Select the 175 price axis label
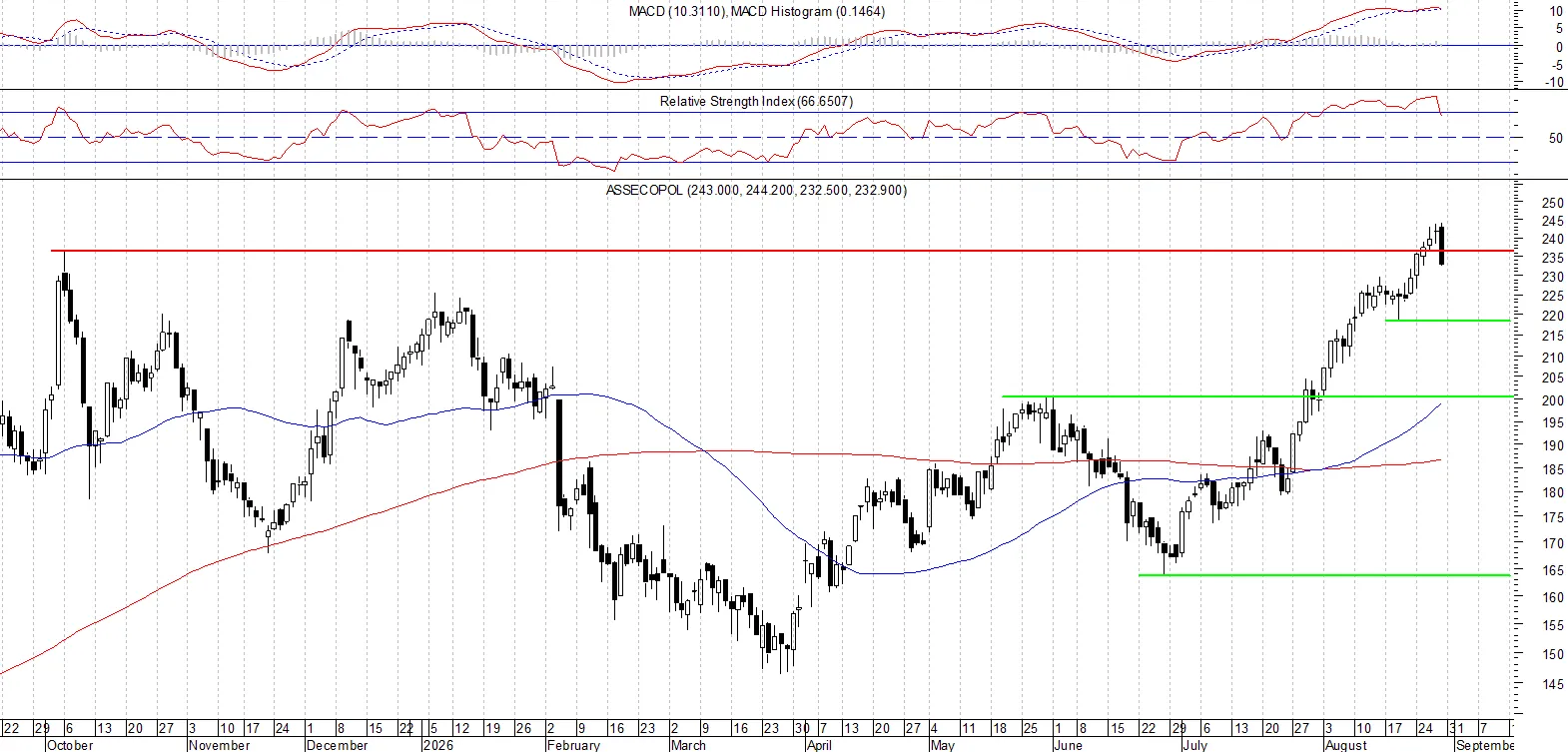 [x=1553, y=517]
